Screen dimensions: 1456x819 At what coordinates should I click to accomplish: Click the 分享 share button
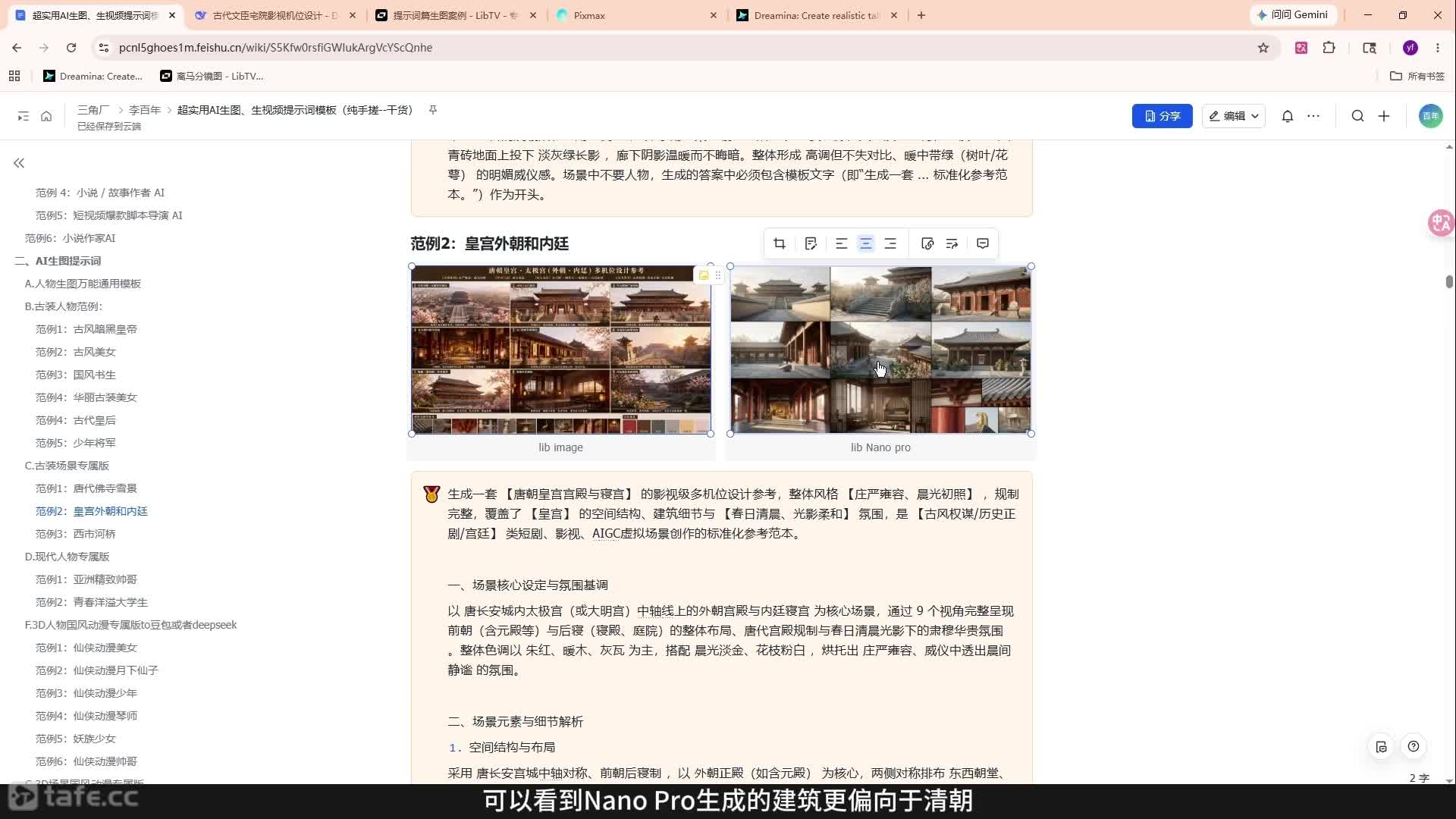(x=1162, y=116)
